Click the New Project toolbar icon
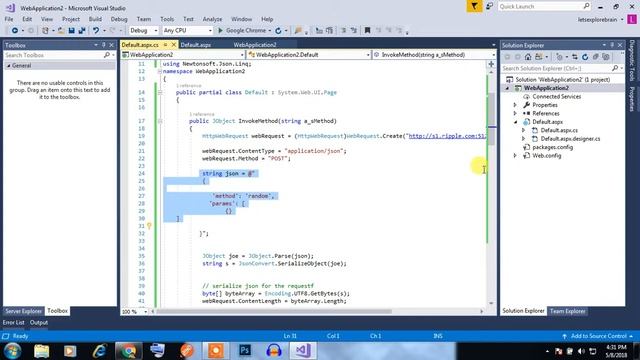This screenshot has width=640, height=360. (x=45, y=31)
